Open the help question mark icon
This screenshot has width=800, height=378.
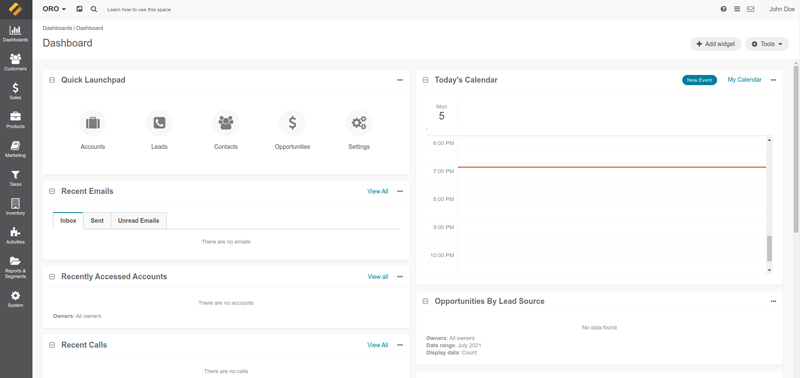(x=723, y=9)
